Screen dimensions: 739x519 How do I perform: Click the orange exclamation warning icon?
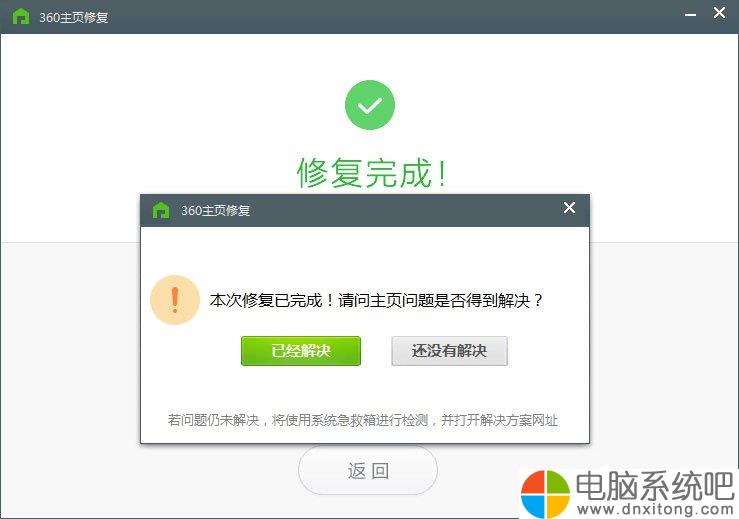tap(175, 300)
